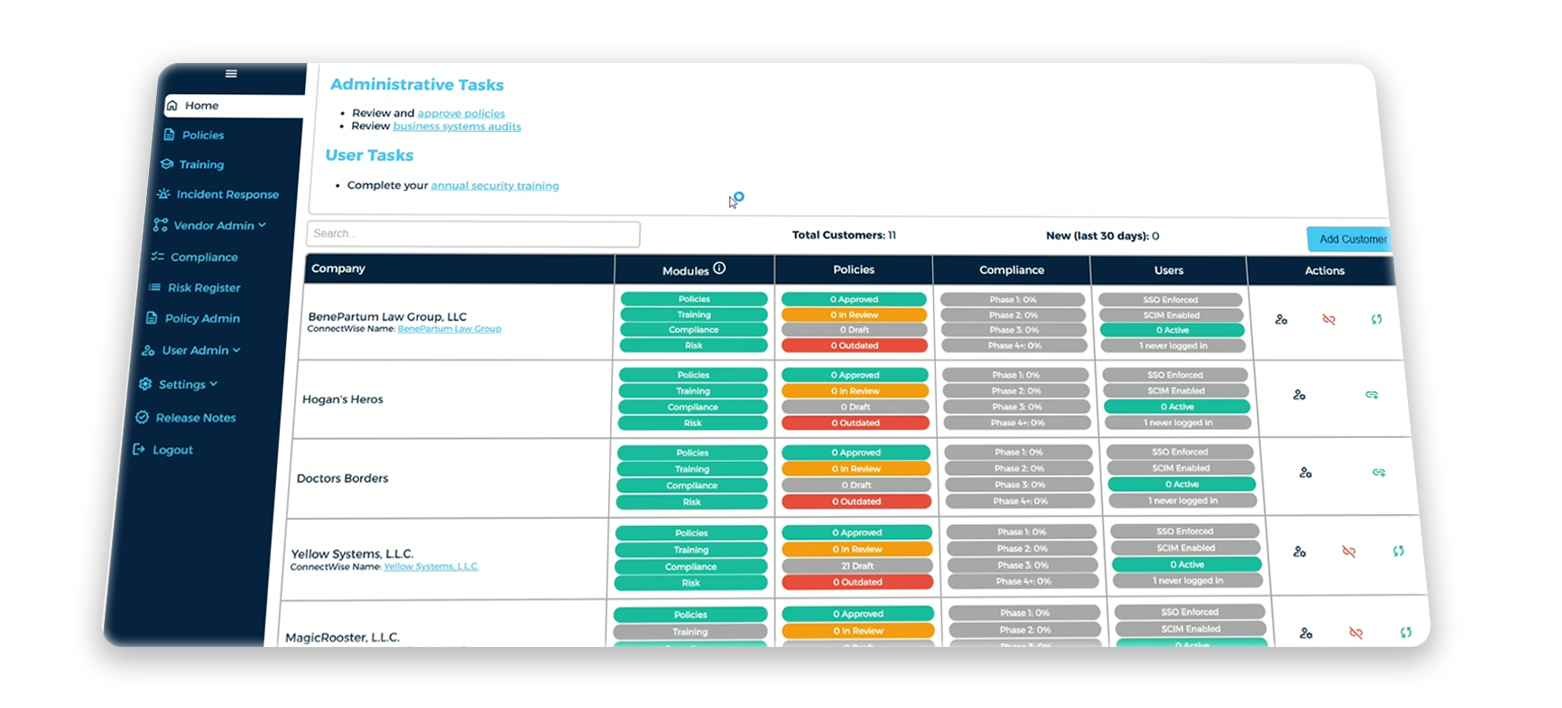The image size is (1562, 708).
Task: Click the Add Customer button
Action: 1351,239
